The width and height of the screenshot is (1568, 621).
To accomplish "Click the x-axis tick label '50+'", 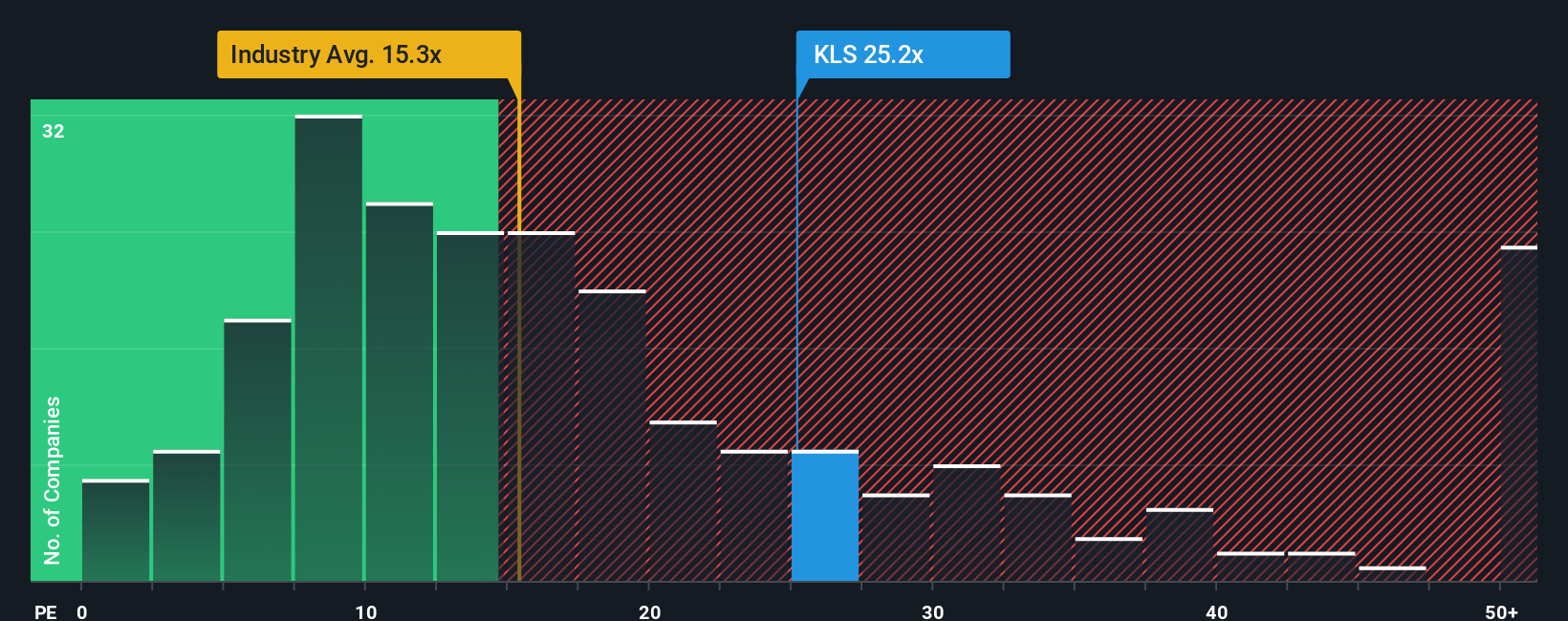I will (1501, 611).
